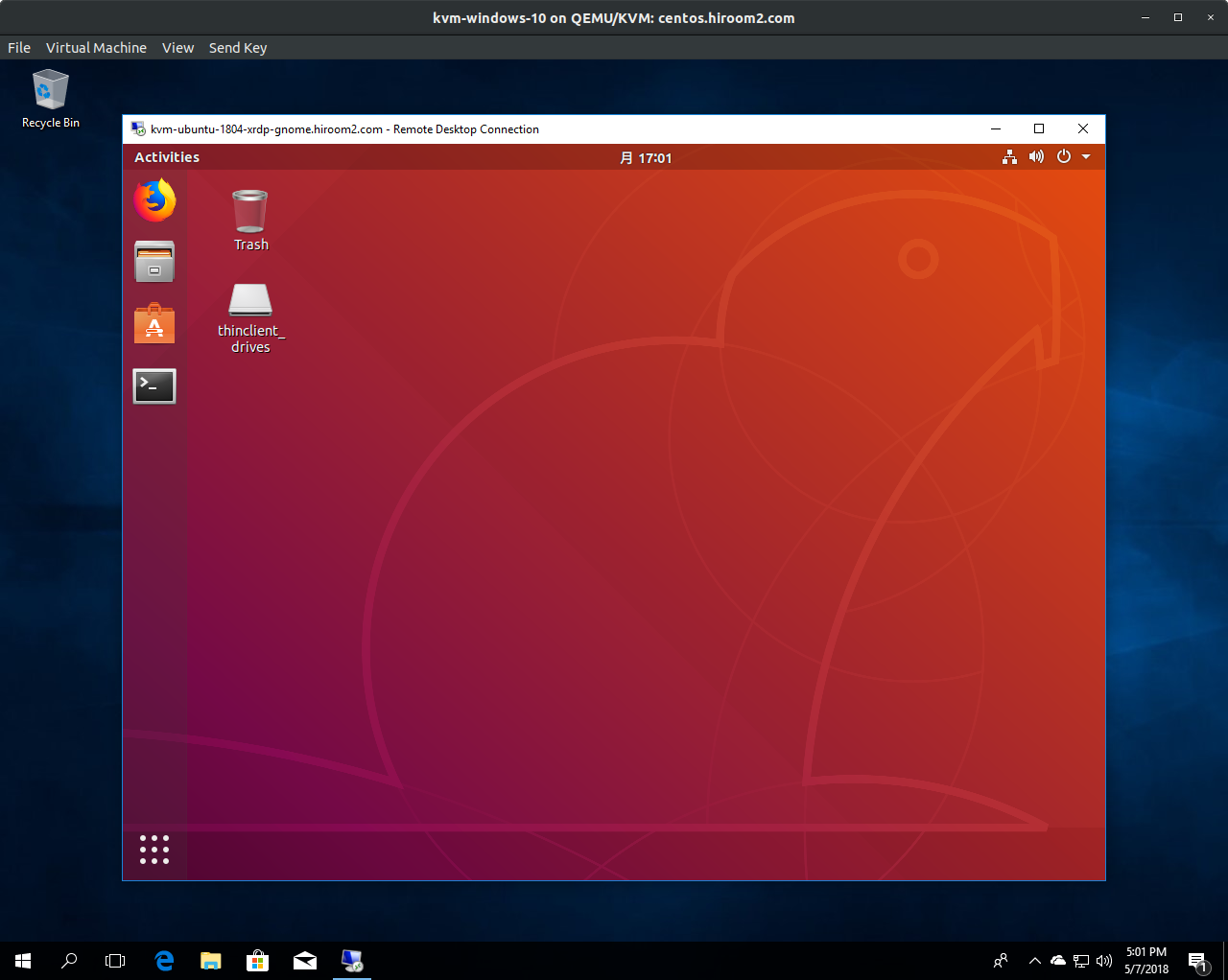Click the Ubuntu network status icon
The height and width of the screenshot is (980, 1228).
(1009, 157)
